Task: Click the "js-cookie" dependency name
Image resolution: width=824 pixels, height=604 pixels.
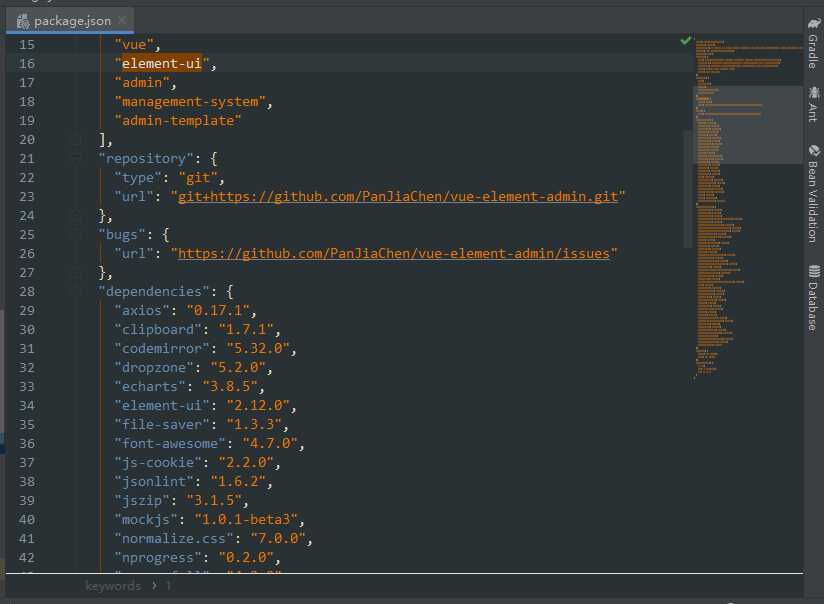Action: pos(158,463)
